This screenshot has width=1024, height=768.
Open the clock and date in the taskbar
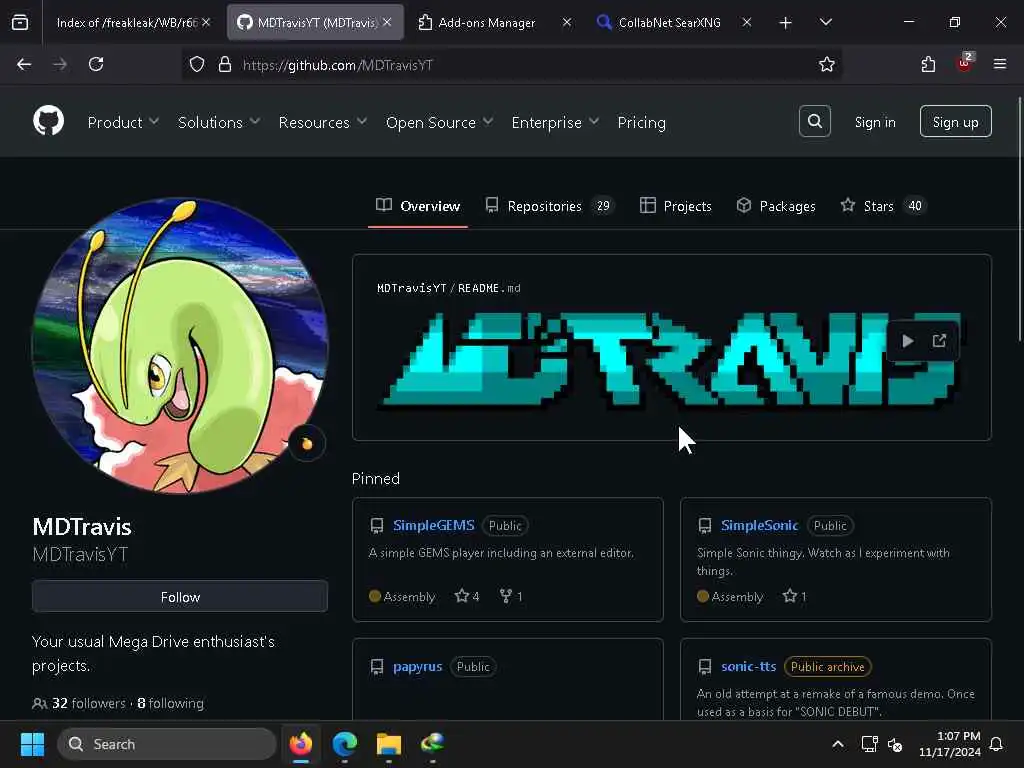(950, 744)
